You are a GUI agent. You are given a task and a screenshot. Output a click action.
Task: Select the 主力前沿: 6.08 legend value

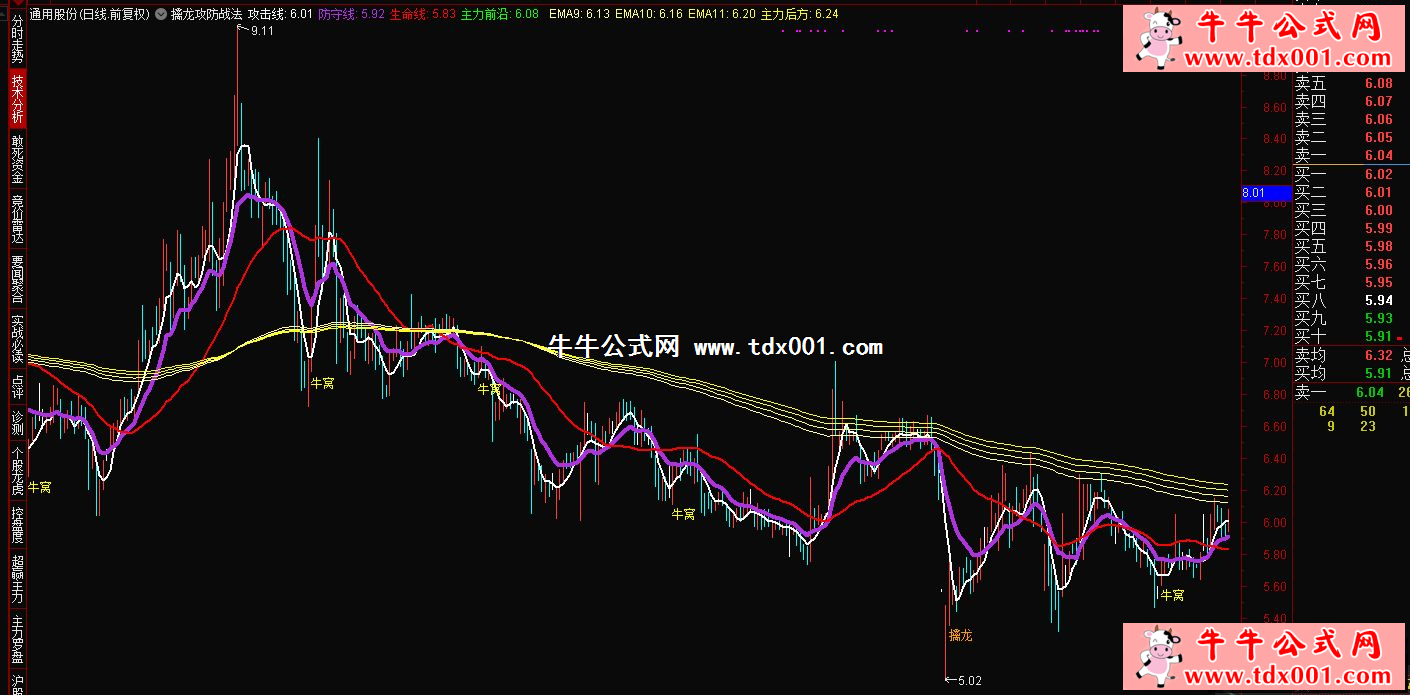pyautogui.click(x=500, y=14)
